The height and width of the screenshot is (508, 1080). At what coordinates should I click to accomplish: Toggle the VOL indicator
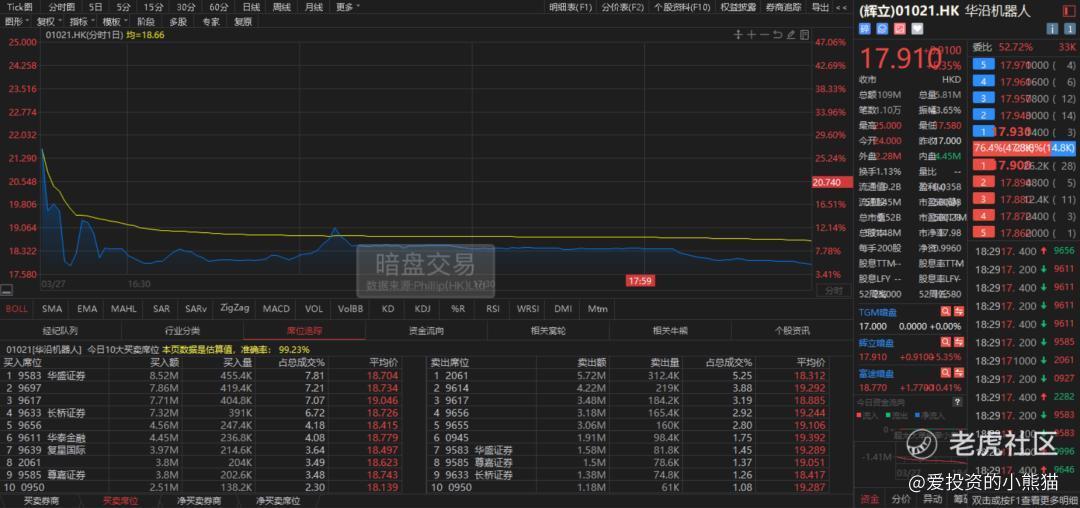coord(313,309)
